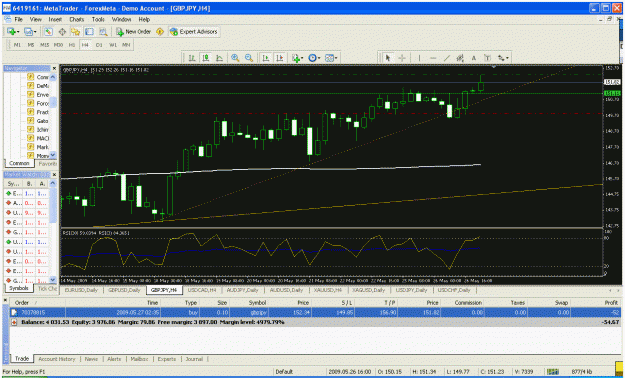Select the MACD indicator in Navigator

pos(38,138)
